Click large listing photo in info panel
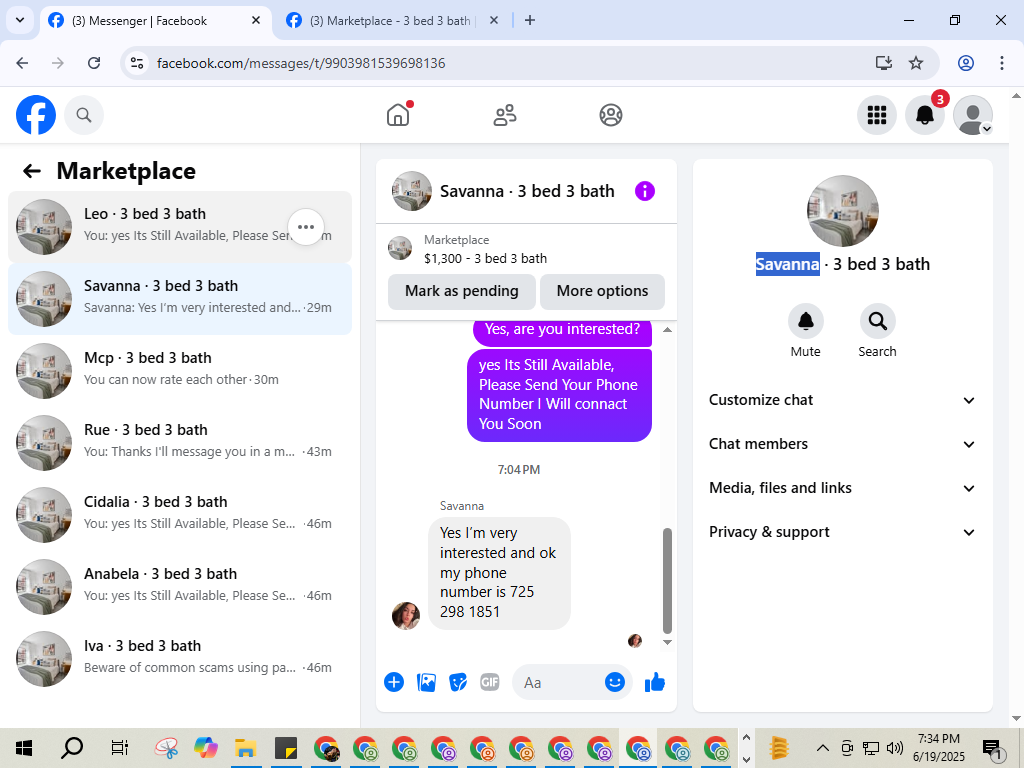 [x=842, y=211]
